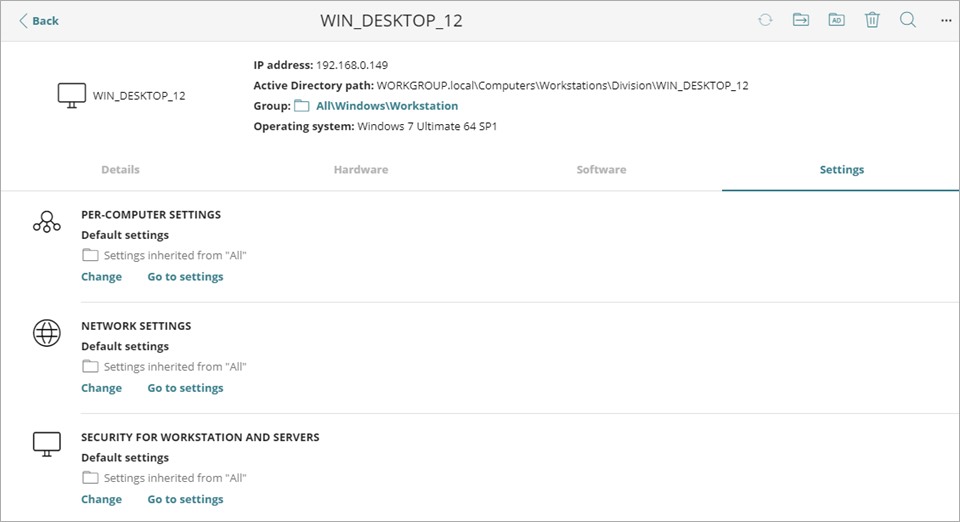The width and height of the screenshot is (960, 522).
Task: Click Change under Per-Computer Settings
Action: tap(101, 277)
